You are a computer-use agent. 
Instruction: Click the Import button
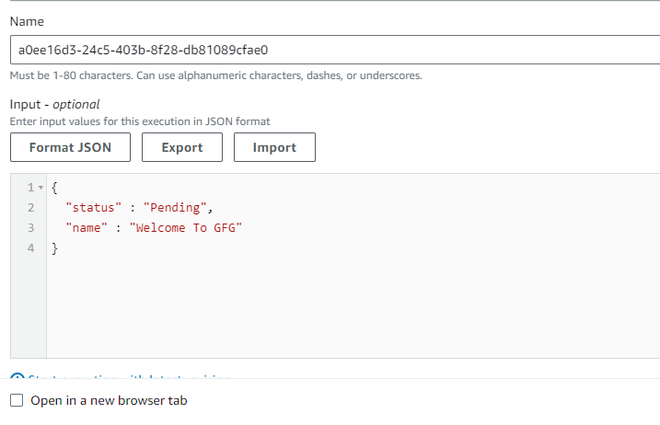(274, 147)
